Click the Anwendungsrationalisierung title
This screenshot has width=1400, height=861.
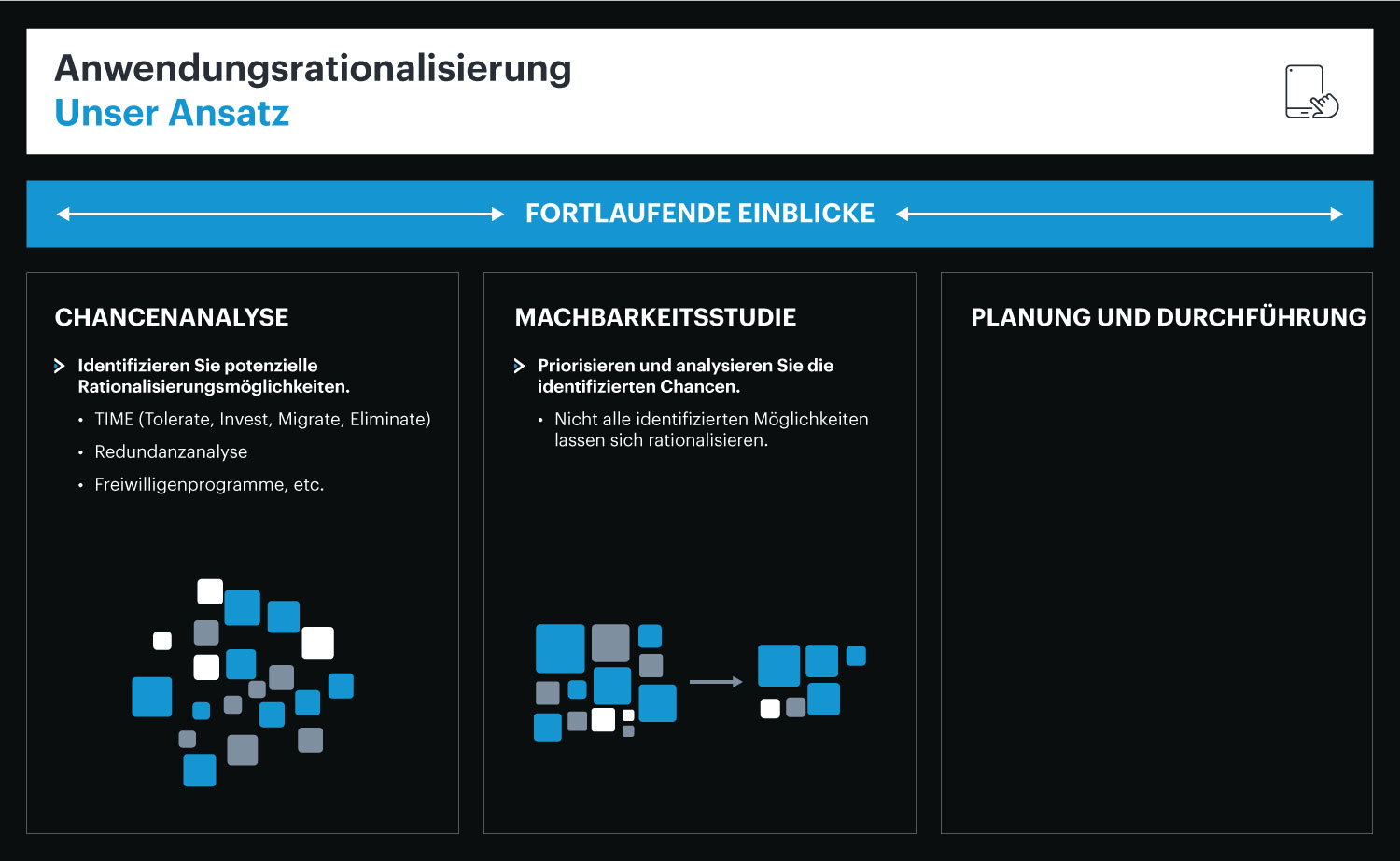point(313,69)
